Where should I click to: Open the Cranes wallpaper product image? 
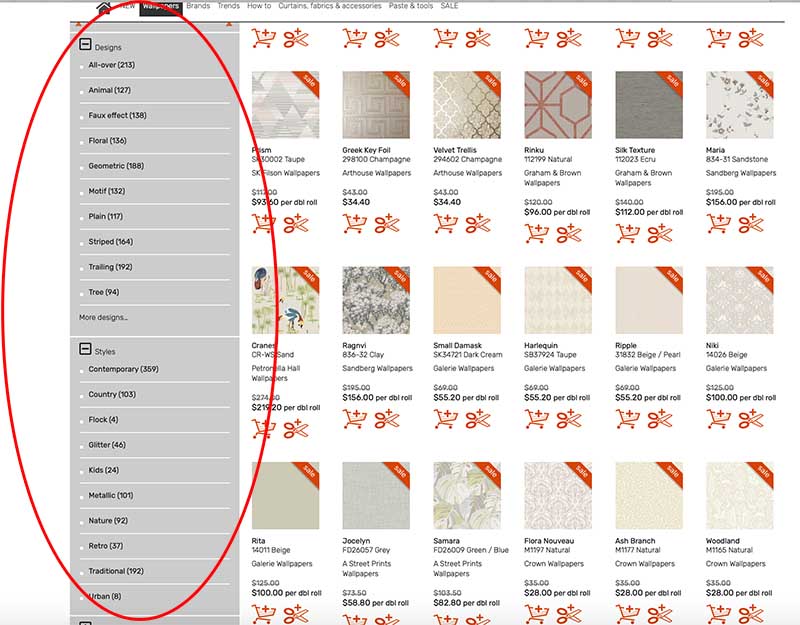[x=285, y=300]
